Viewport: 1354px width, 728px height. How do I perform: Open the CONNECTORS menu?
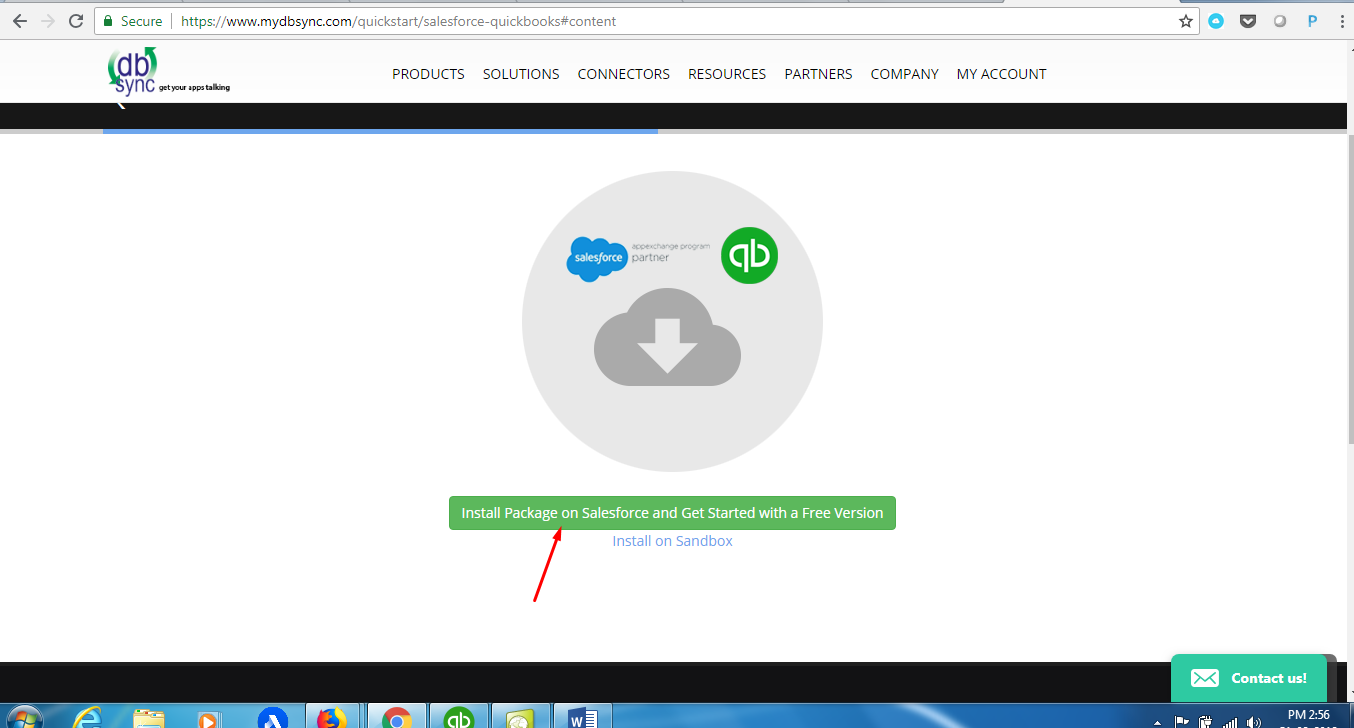tap(623, 74)
